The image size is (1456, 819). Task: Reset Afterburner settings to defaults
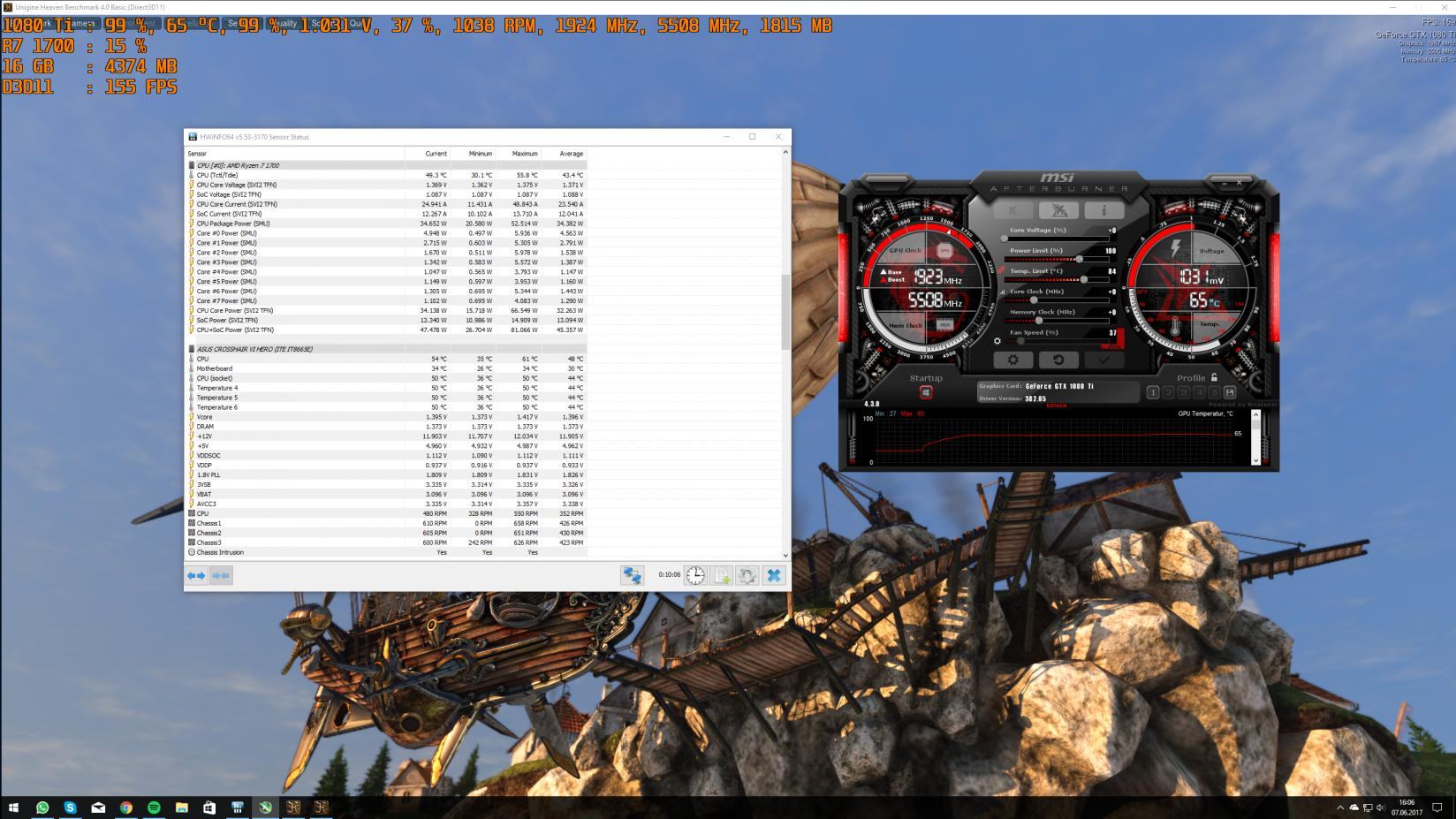pos(1058,360)
